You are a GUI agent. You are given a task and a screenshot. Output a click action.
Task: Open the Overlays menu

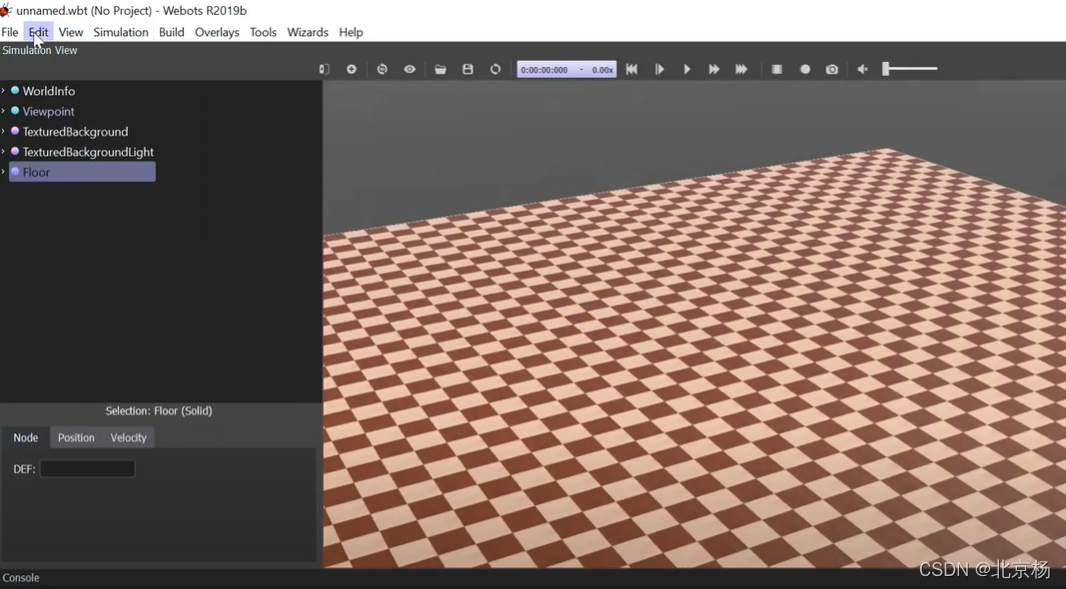[217, 32]
